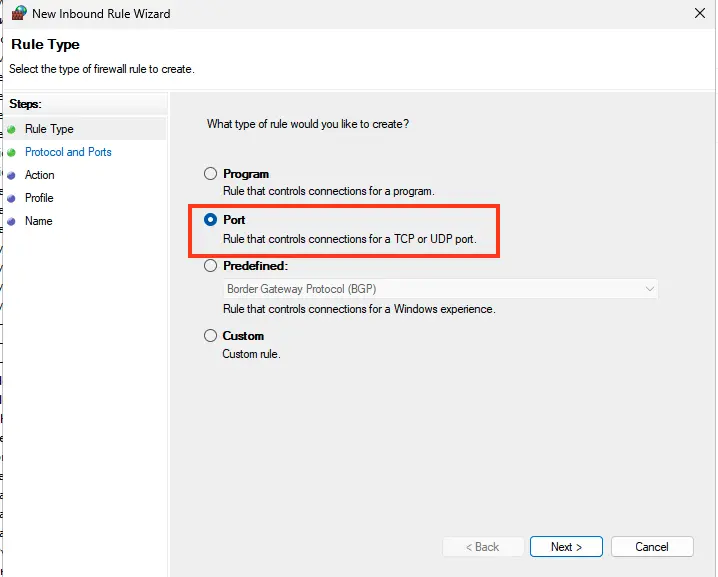Select the Custom rule radio button
Image resolution: width=718 pixels, height=577 pixels.
[x=210, y=336]
